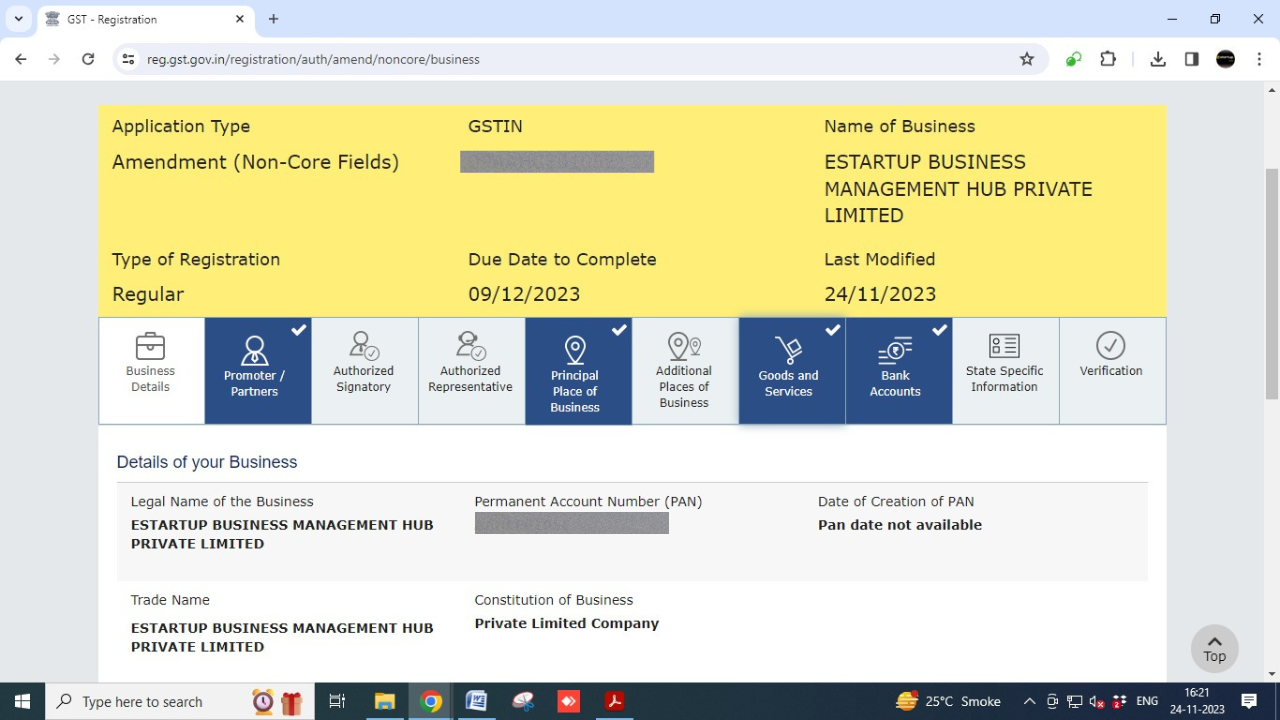Open the Chrome three-dot menu
The width and height of the screenshot is (1280, 720).
pos(1259,59)
